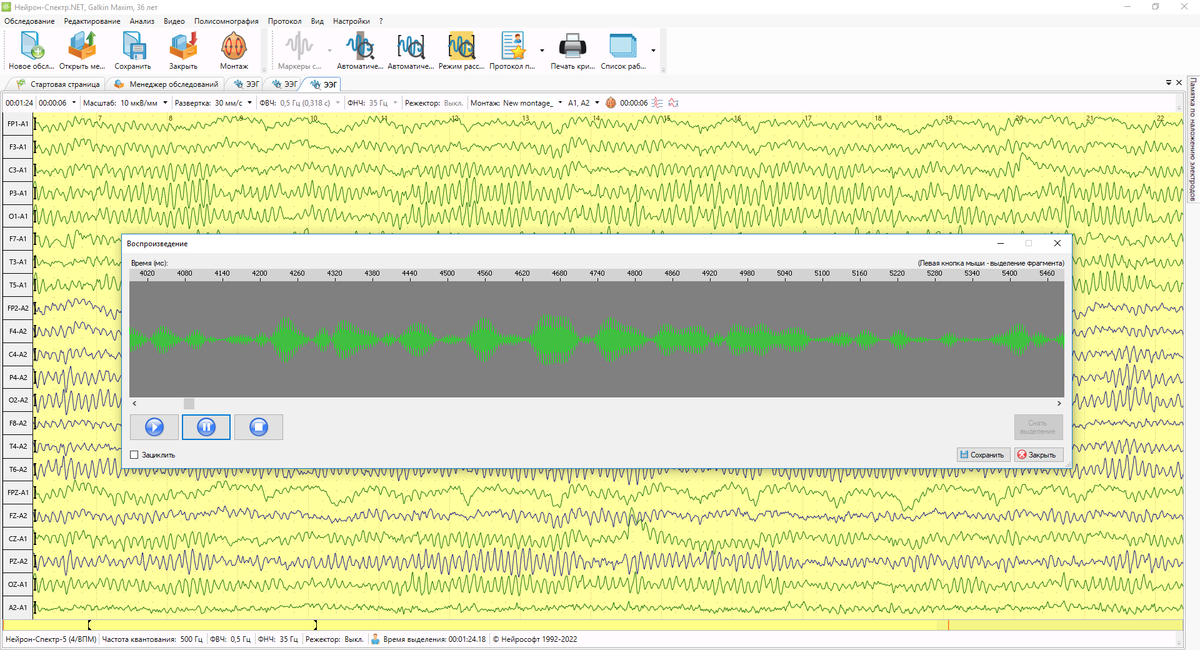This screenshot has width=1200, height=650.
Task: Open the Открыть менеджер toolbar icon
Action: [83, 46]
